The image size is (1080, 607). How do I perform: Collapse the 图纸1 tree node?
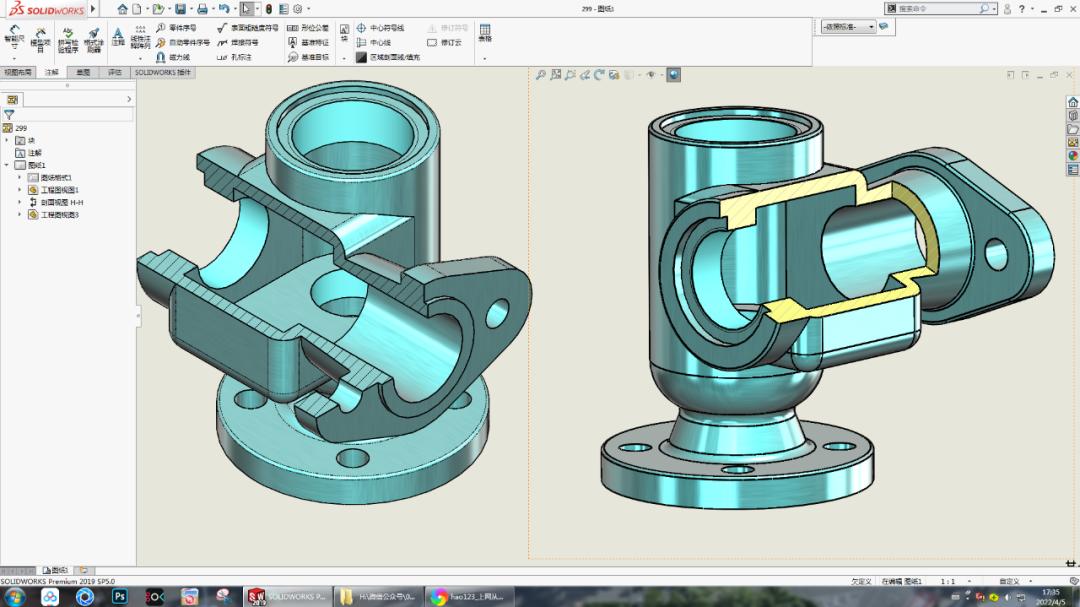coord(6,162)
